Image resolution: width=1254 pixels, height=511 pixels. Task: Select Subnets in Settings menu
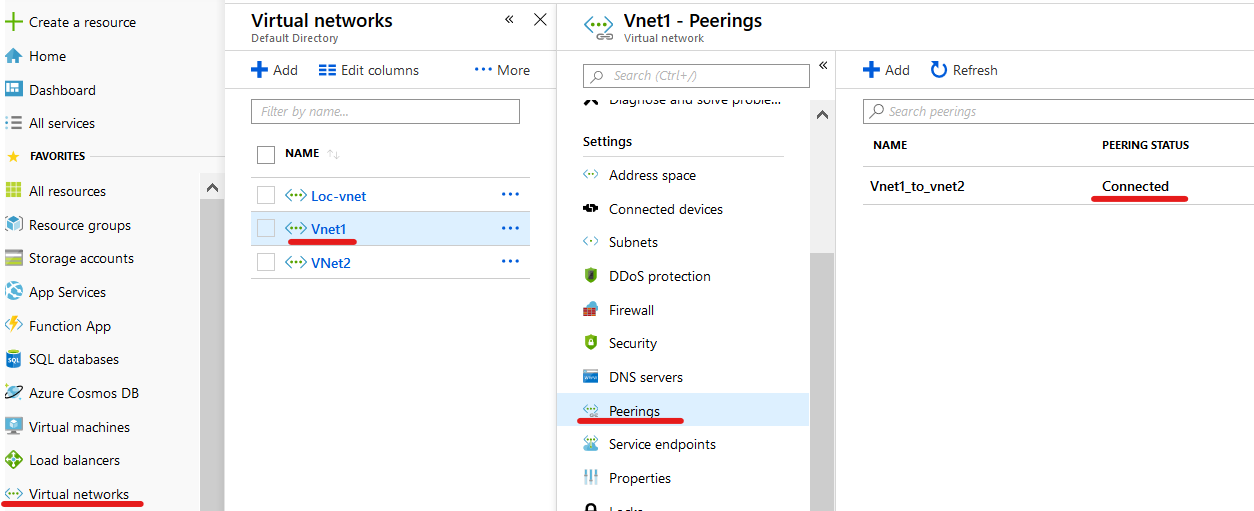[x=633, y=242]
